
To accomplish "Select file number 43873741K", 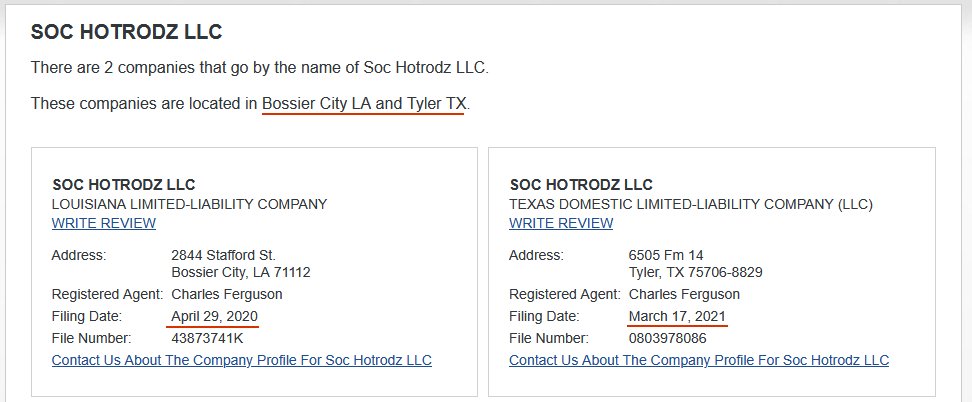I will click(207, 338).
